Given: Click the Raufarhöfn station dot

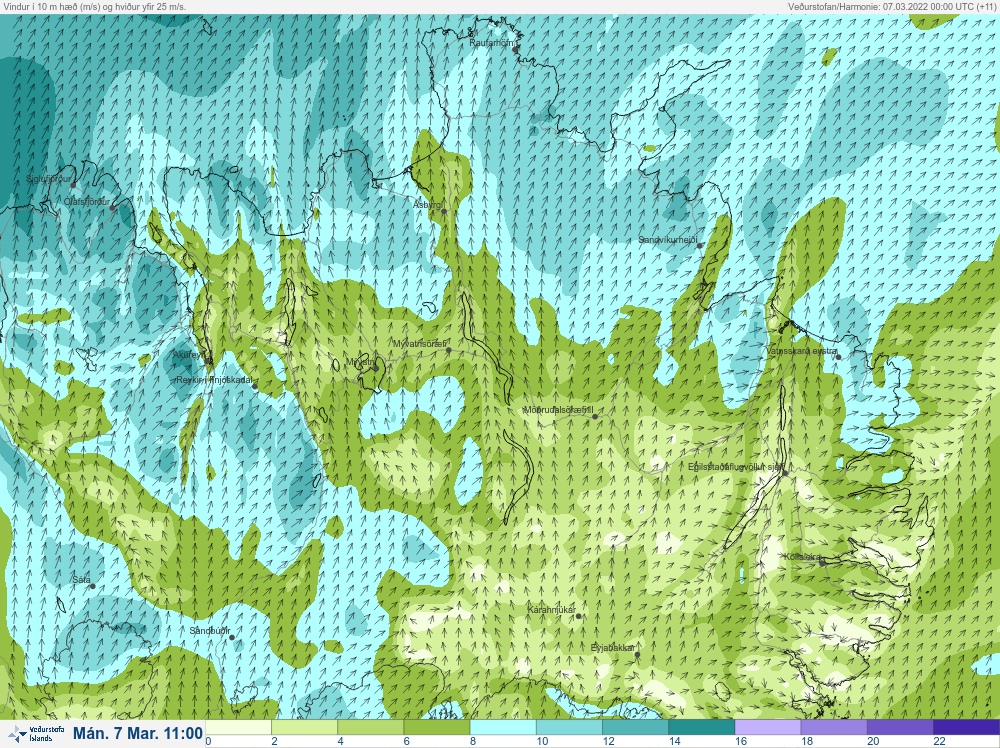Looking at the screenshot, I should [x=515, y=48].
